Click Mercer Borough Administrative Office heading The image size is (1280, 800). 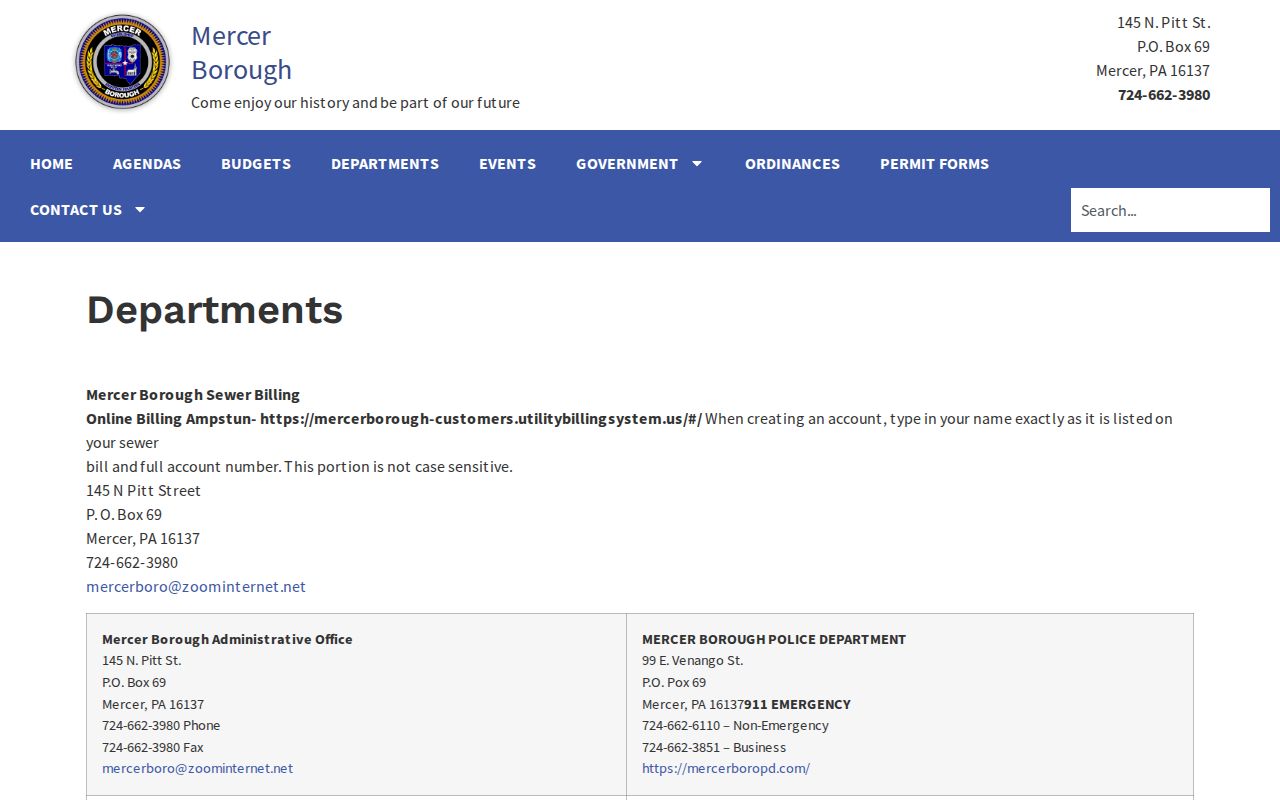click(227, 639)
